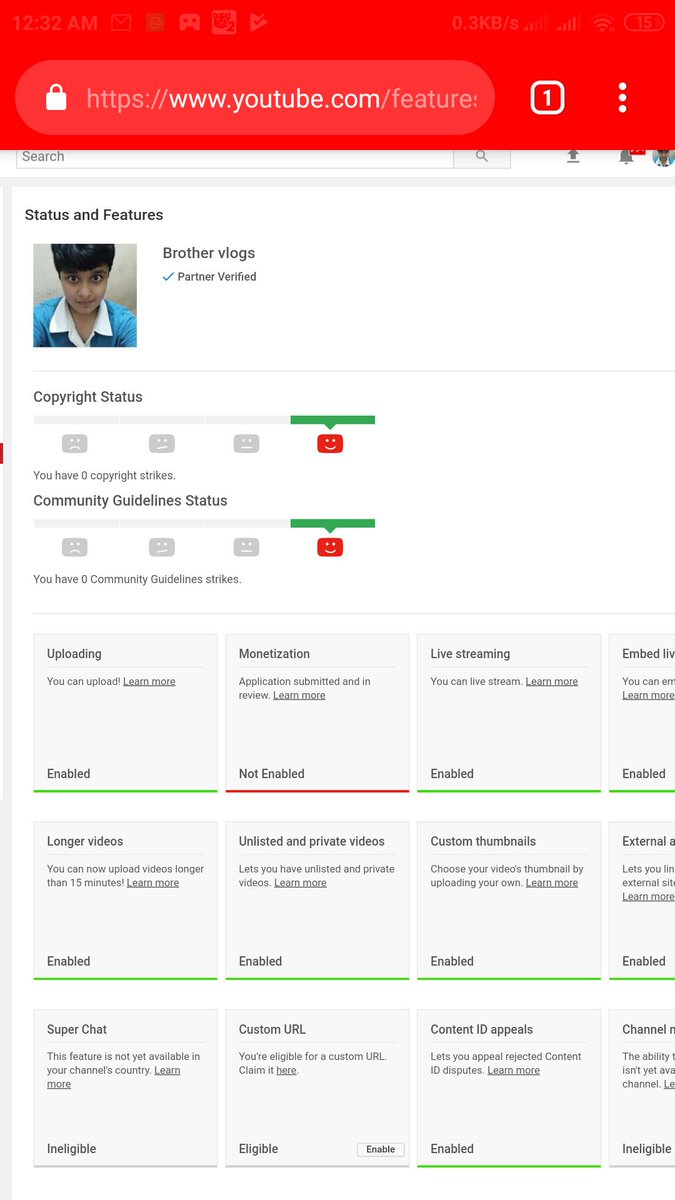This screenshot has width=675, height=1200.
Task: Open the browser three-dot overflow menu
Action: 622,97
